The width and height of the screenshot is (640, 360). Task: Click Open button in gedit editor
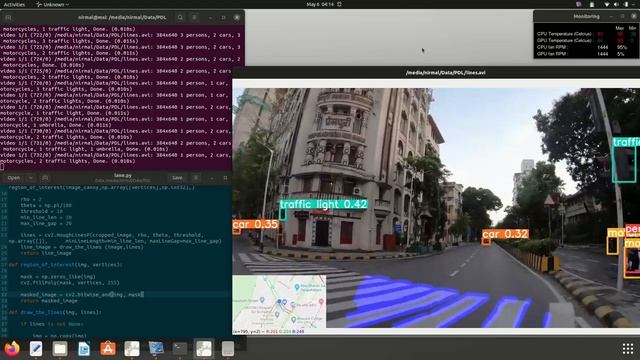(13, 178)
